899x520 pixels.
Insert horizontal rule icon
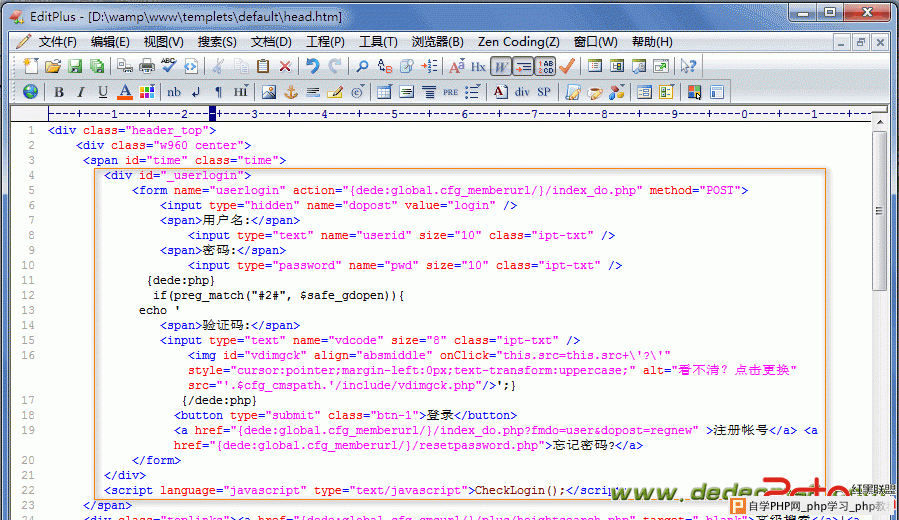pyautogui.click(x=312, y=92)
